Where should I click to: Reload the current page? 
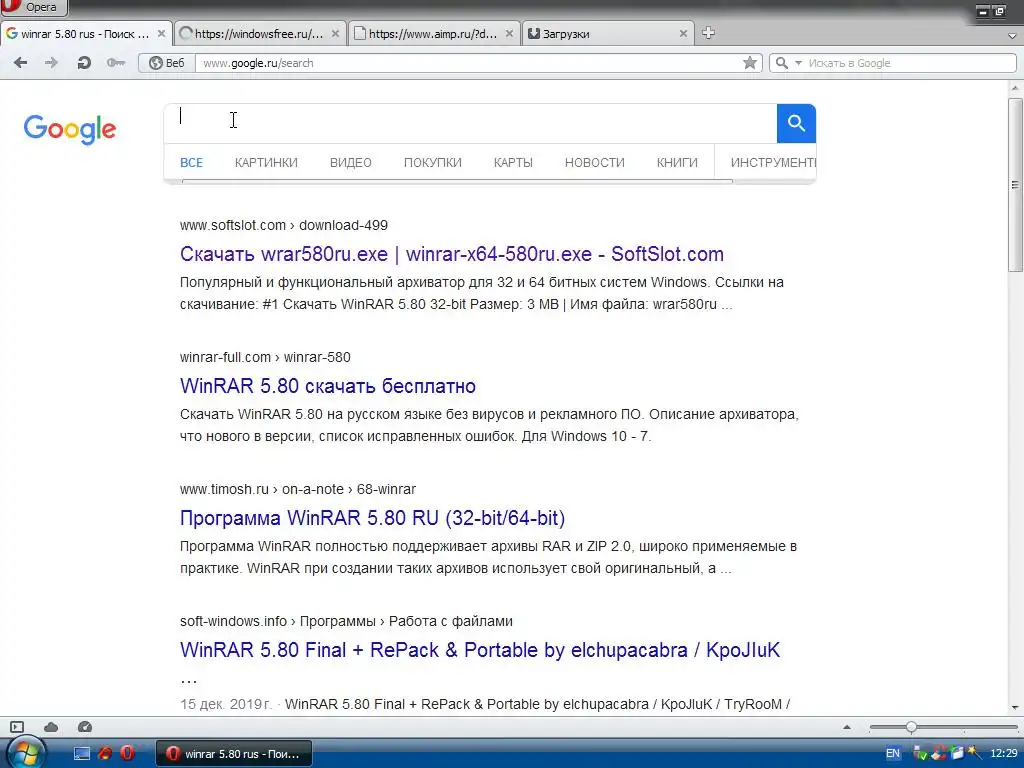point(84,63)
